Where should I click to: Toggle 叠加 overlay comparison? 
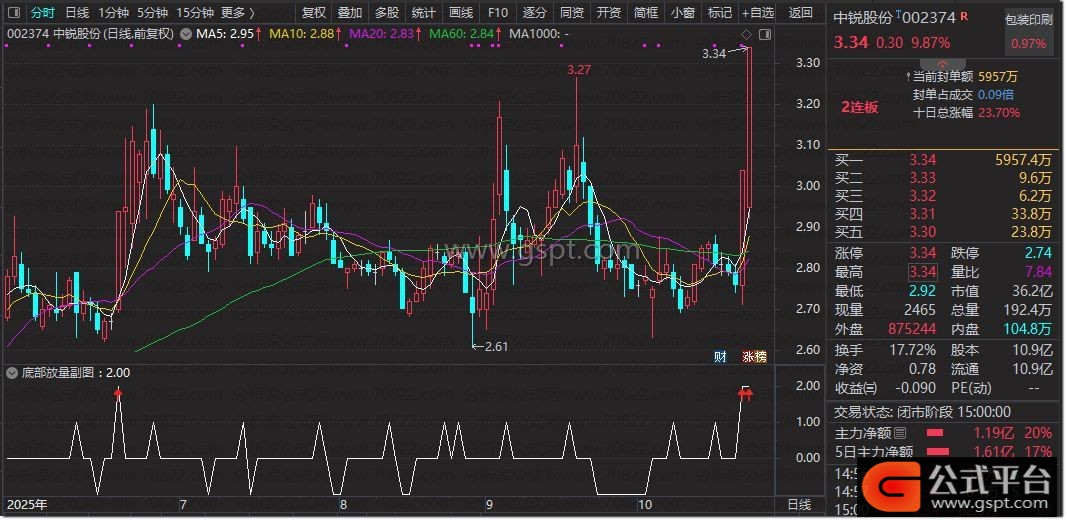(350, 13)
